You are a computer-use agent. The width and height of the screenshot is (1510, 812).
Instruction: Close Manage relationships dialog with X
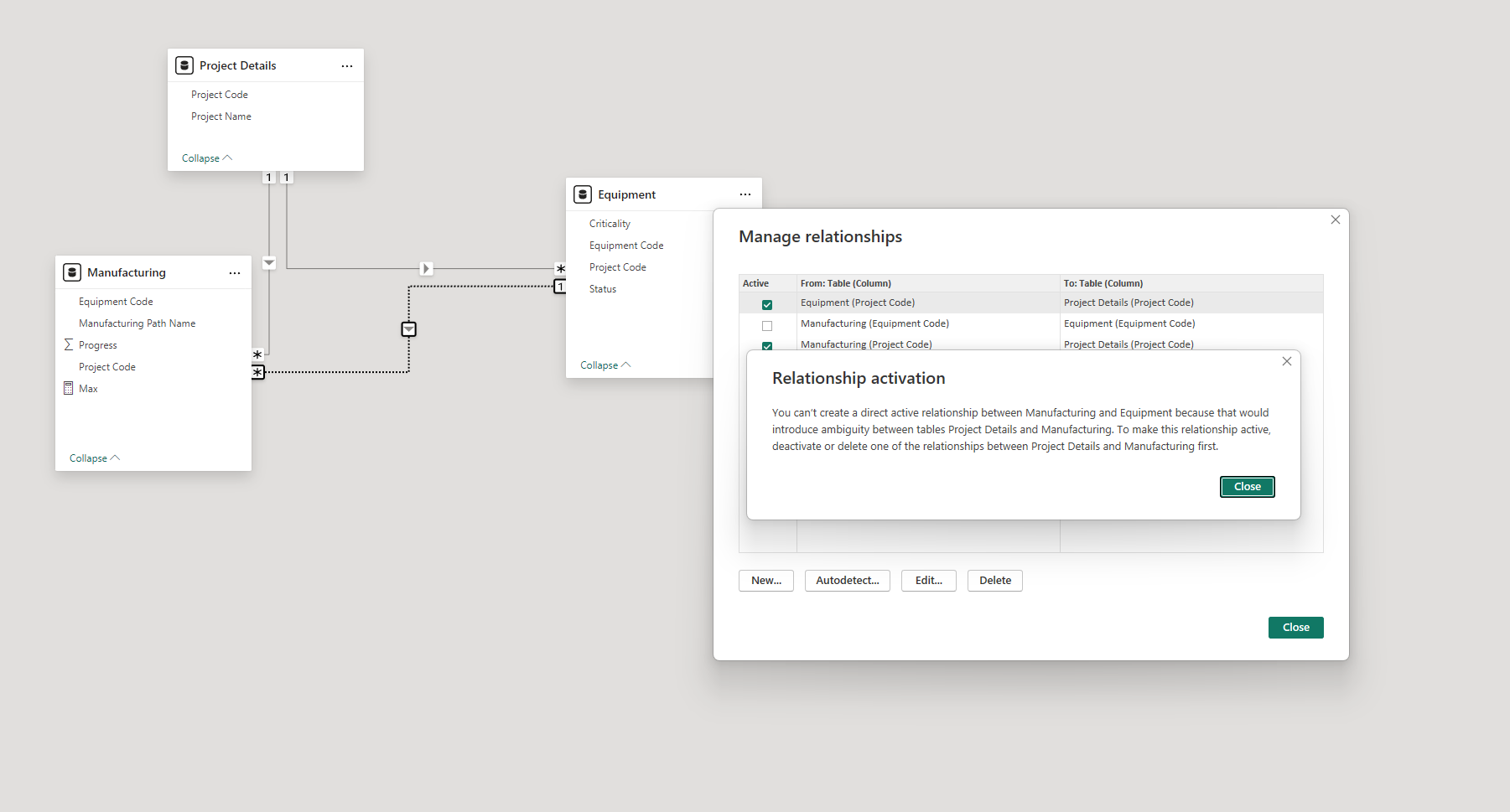1336,220
